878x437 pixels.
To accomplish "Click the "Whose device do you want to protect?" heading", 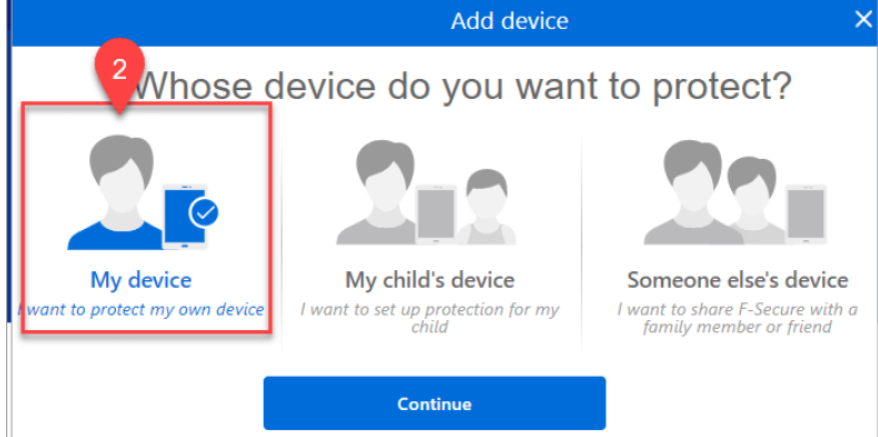I will [x=464, y=85].
